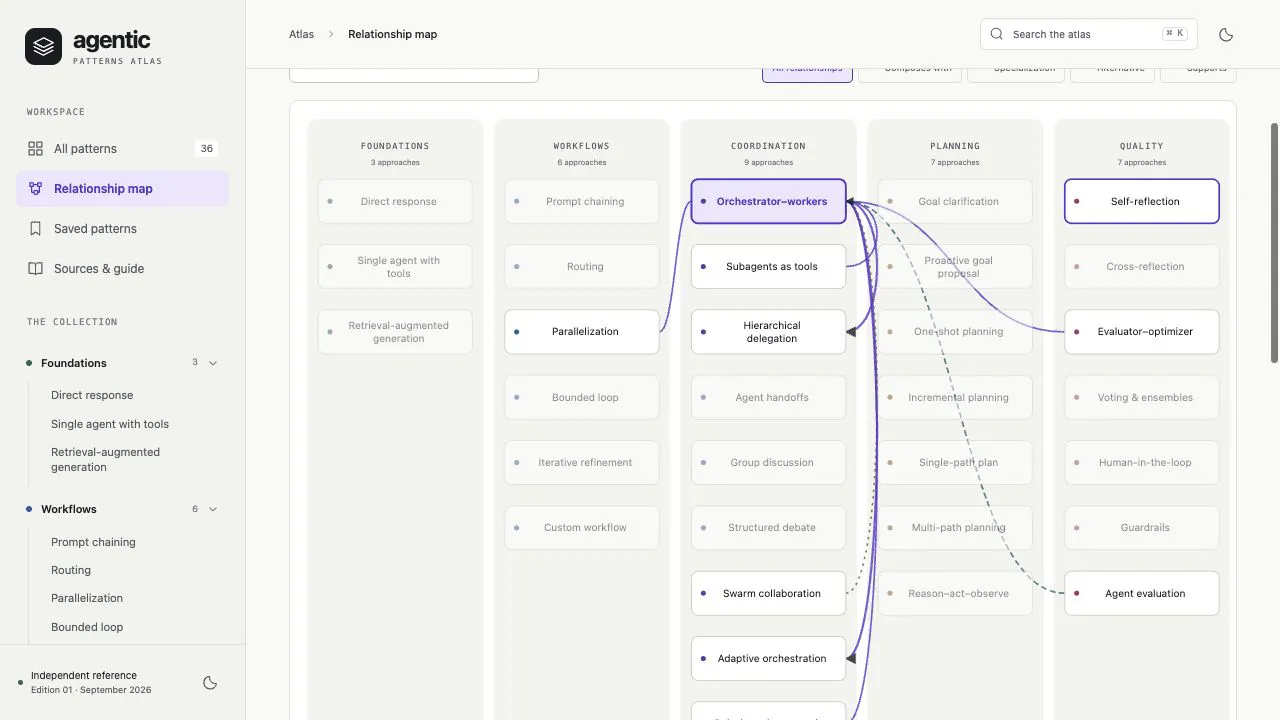Click the Evaluator–optimizer map node
Screen dimensions: 1280x720
[1142, 332]
